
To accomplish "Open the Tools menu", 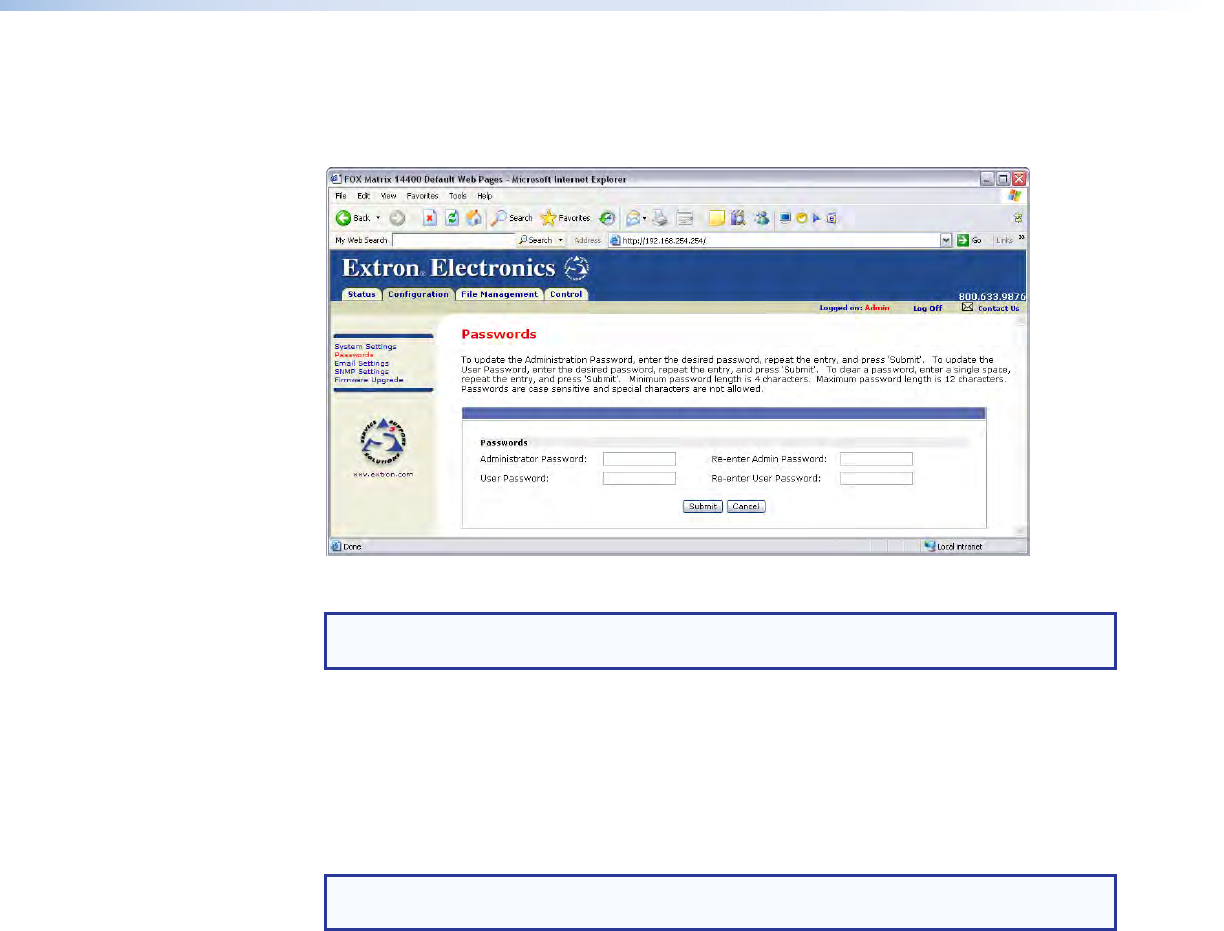I will [458, 196].
